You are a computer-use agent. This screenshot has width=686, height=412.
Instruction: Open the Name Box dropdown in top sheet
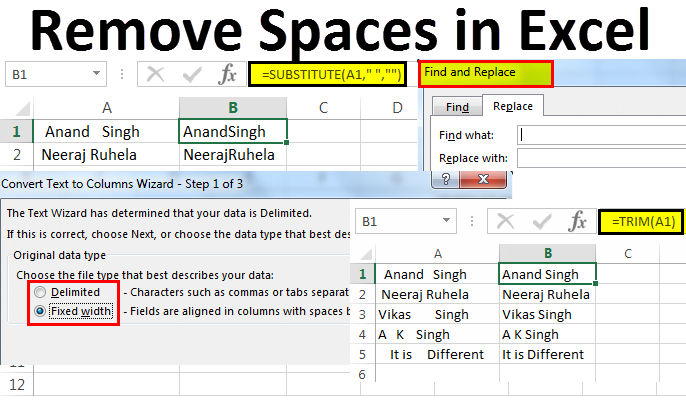click(96, 73)
